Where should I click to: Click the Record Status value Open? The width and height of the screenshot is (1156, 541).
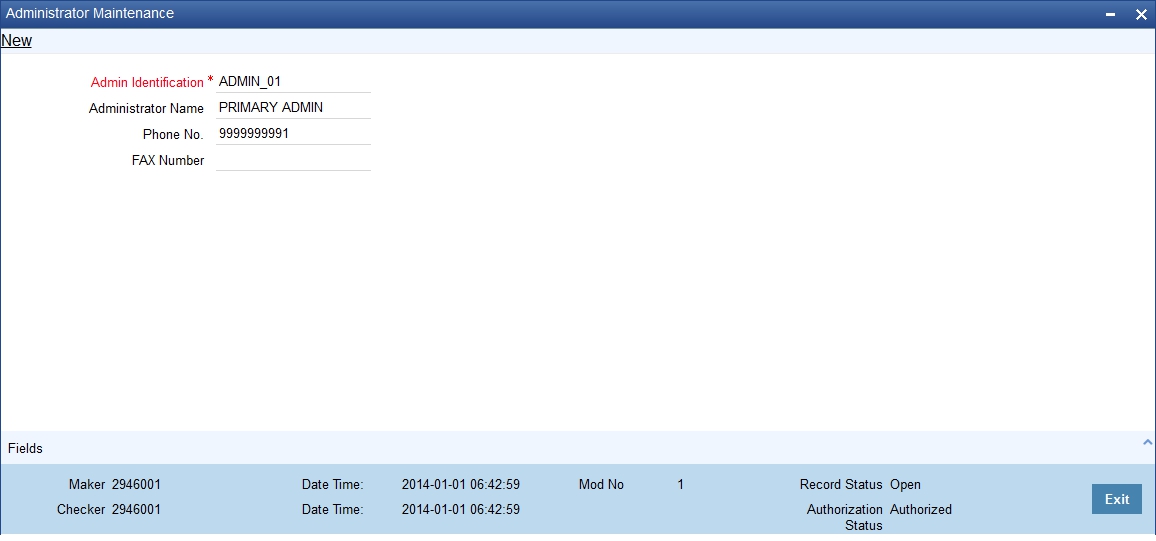click(x=905, y=484)
